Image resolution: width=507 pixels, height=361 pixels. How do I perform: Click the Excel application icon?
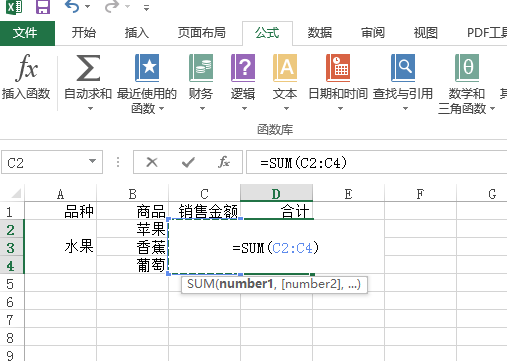(14, 7)
